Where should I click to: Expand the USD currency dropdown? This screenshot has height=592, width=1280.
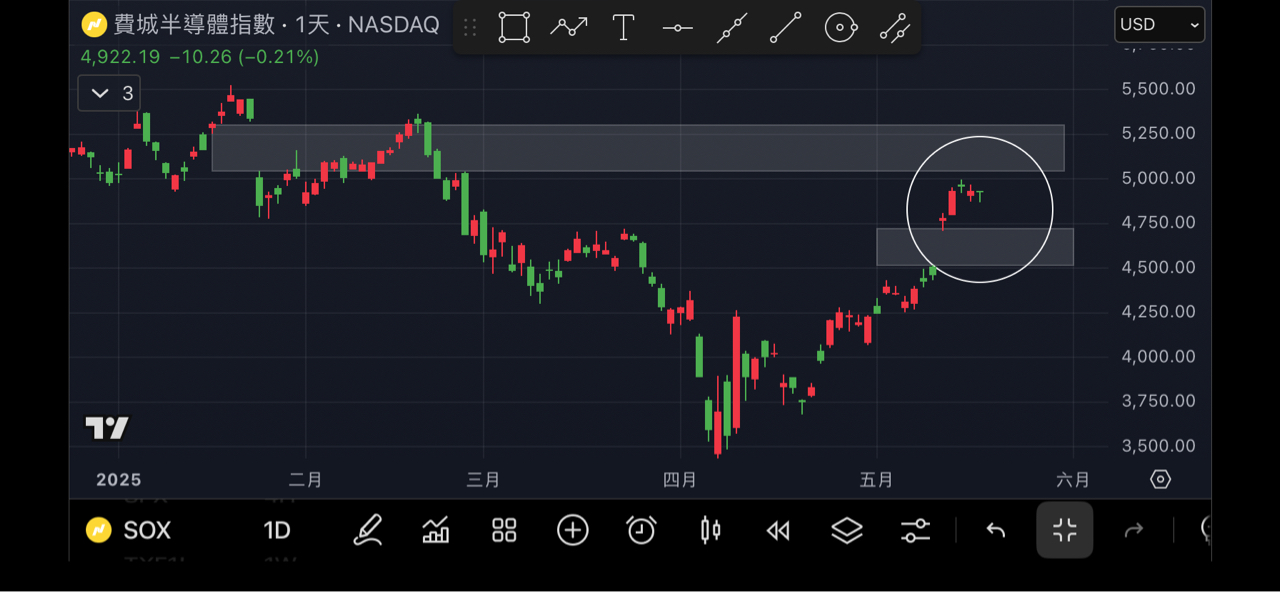[x=1160, y=24]
